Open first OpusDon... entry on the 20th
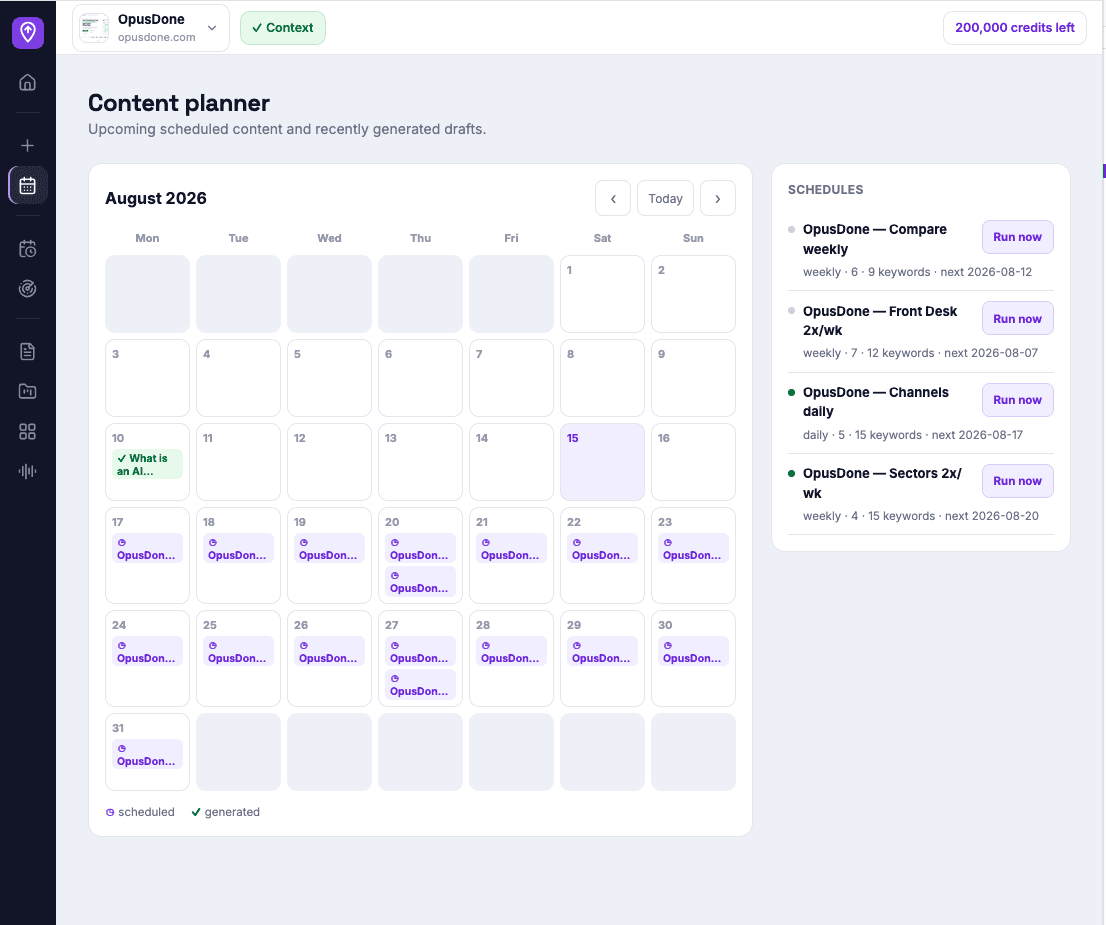The image size is (1106, 925). point(420,548)
